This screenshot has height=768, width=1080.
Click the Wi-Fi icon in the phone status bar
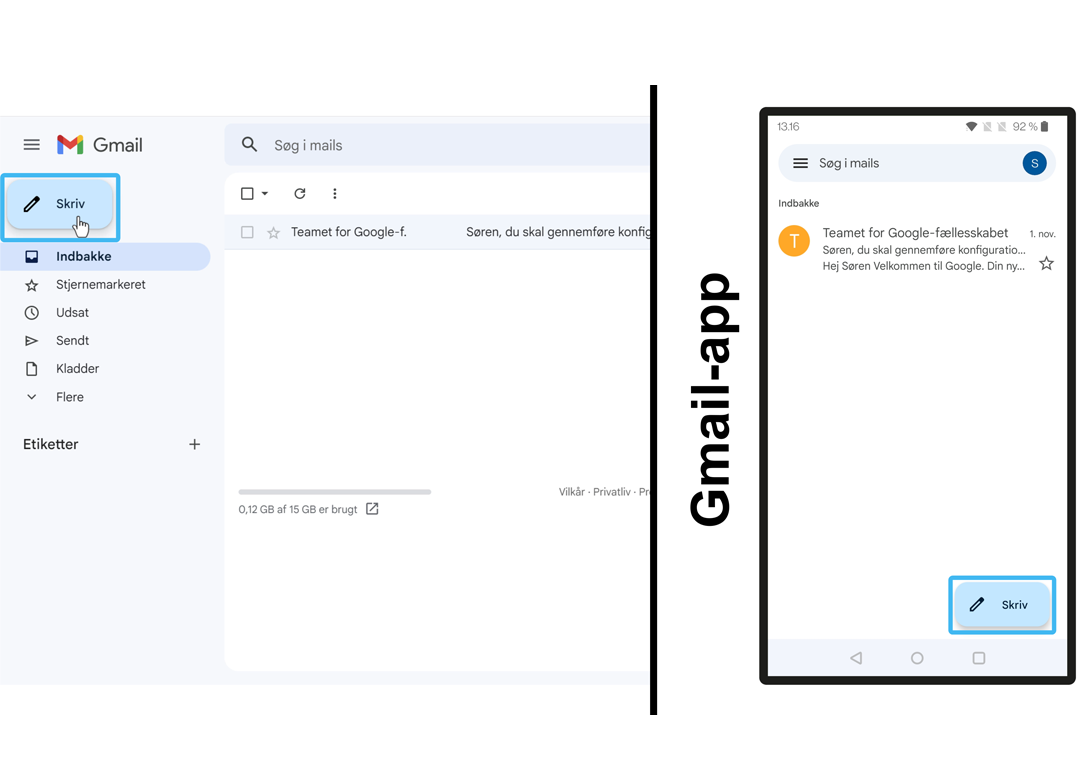tap(971, 127)
